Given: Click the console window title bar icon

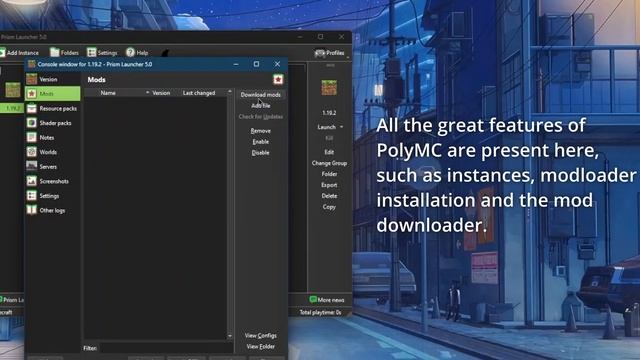Looking at the screenshot, I should click(x=31, y=64).
